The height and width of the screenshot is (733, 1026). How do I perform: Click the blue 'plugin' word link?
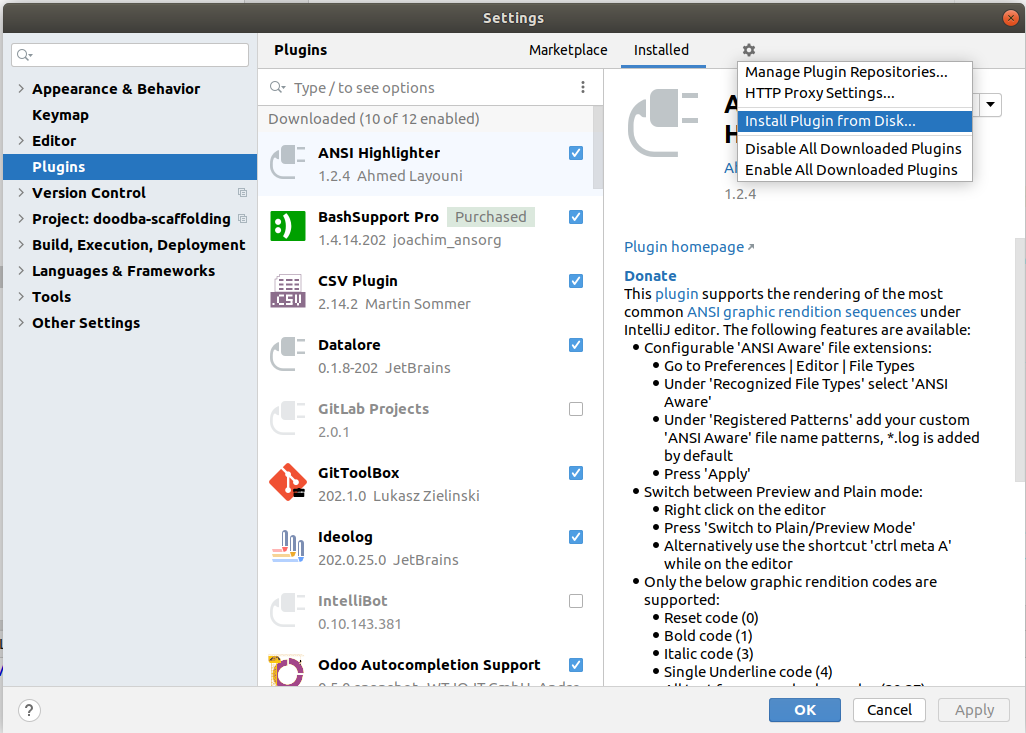tap(677, 294)
